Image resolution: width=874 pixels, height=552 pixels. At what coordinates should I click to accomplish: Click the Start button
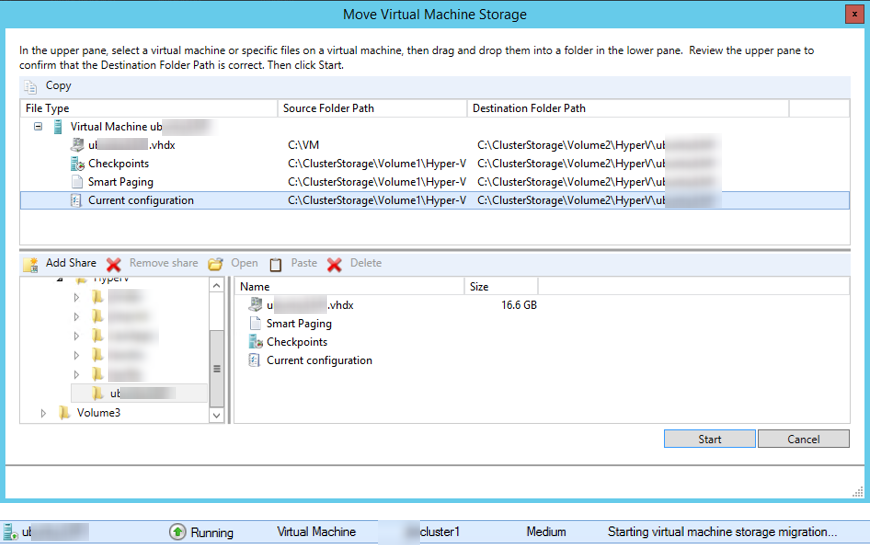click(x=709, y=439)
